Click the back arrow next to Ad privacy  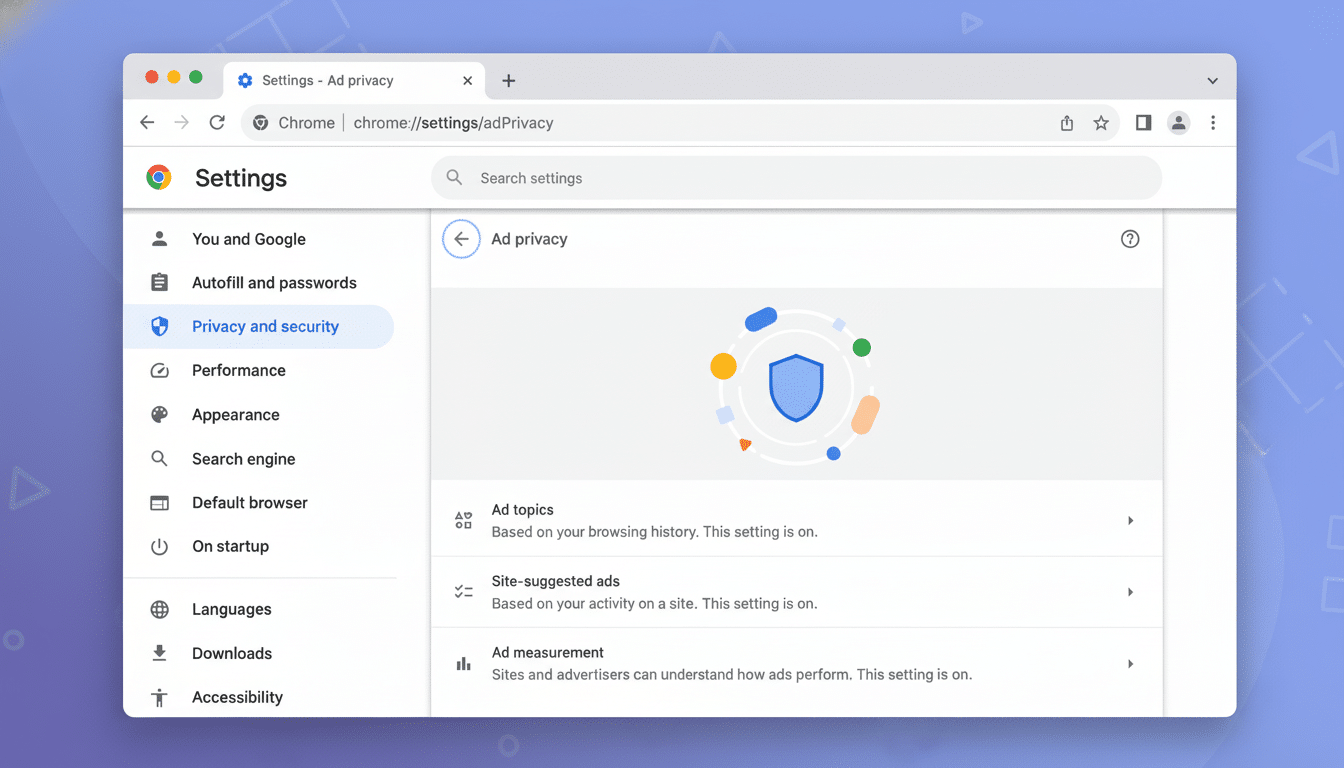(x=461, y=239)
